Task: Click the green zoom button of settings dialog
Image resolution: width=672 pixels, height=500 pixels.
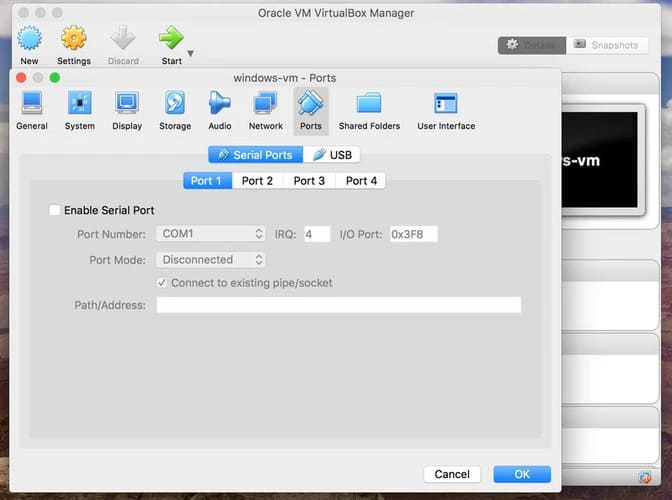Action: coord(54,78)
